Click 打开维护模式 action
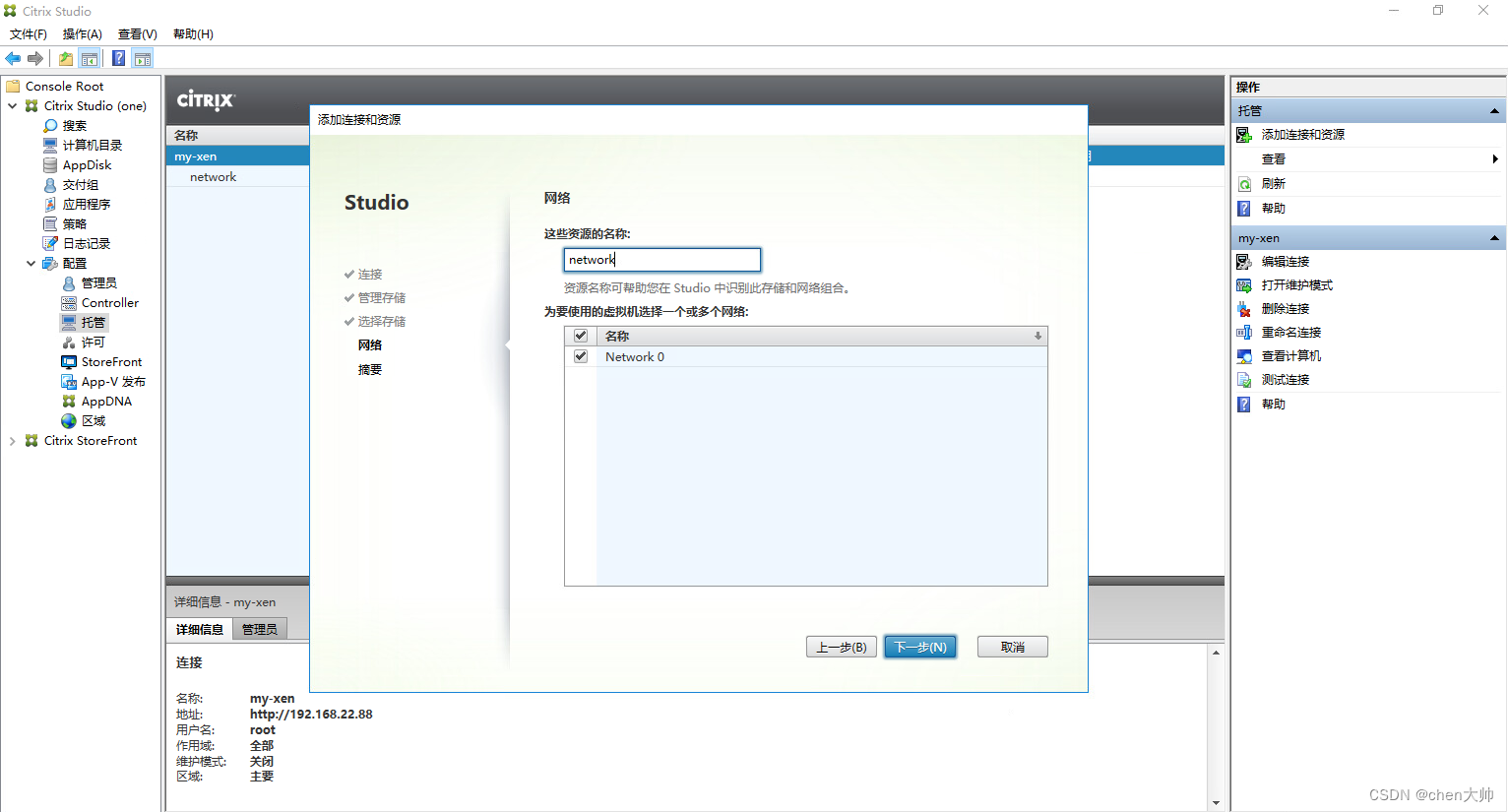Image resolution: width=1508 pixels, height=812 pixels. coord(1296,285)
